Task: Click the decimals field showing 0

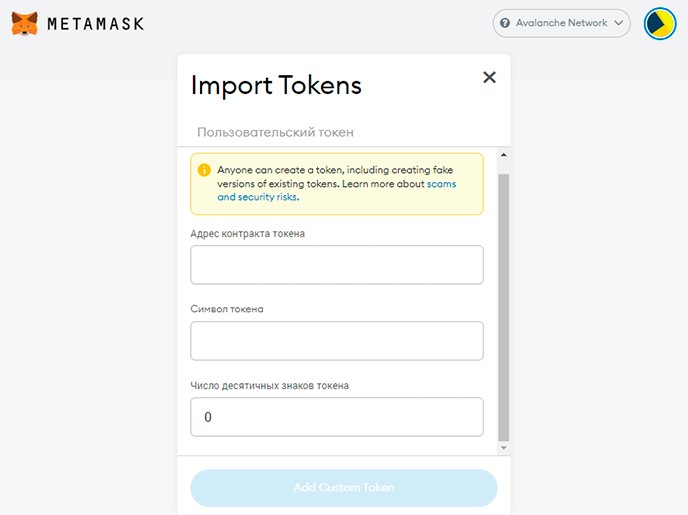Action: [336, 417]
